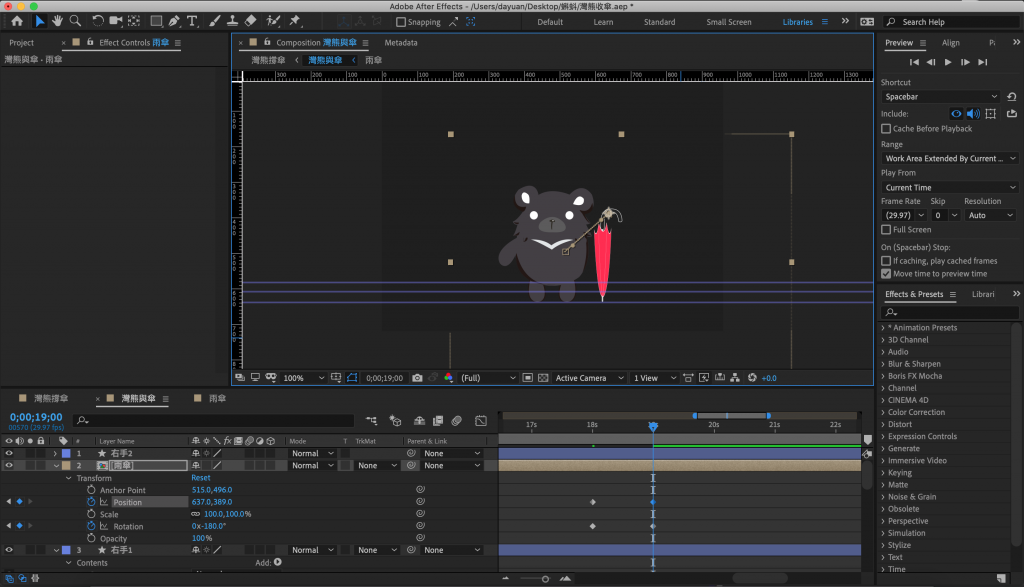The height and width of the screenshot is (587, 1024).
Task: Toggle transparency grid in viewer
Action: [543, 378]
